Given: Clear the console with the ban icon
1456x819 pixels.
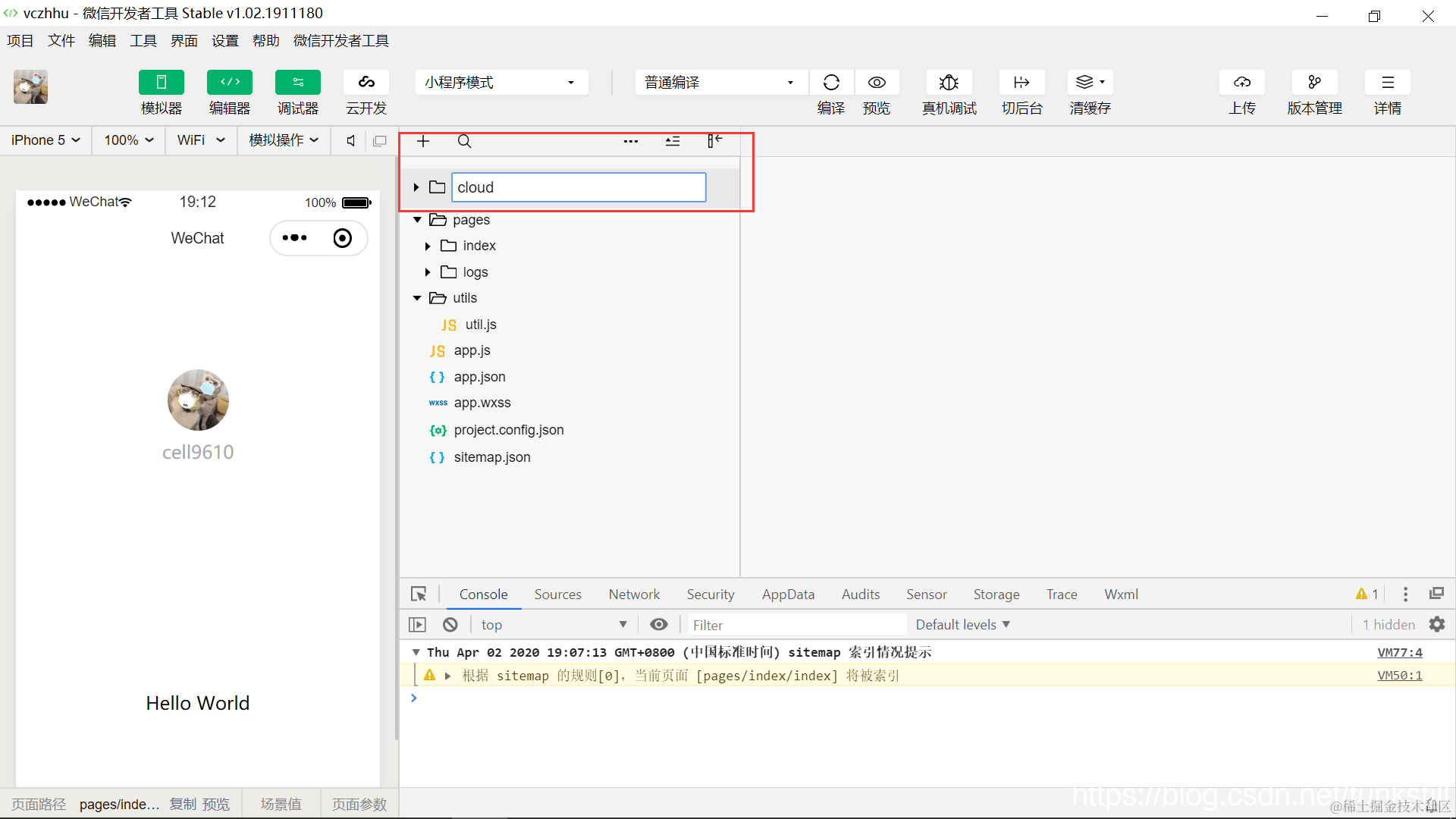Looking at the screenshot, I should [450, 624].
